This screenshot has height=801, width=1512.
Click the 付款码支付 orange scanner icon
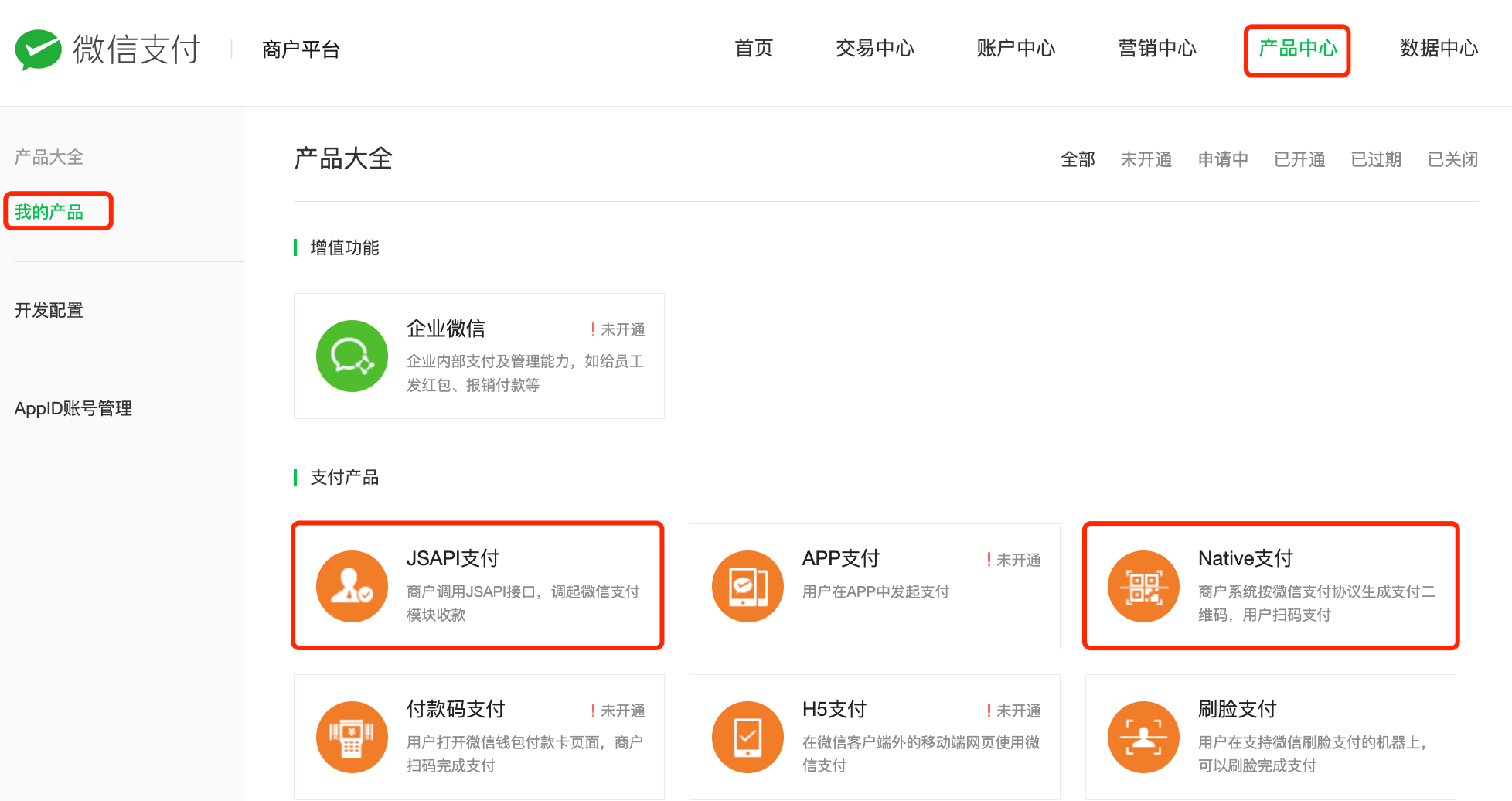pos(352,737)
